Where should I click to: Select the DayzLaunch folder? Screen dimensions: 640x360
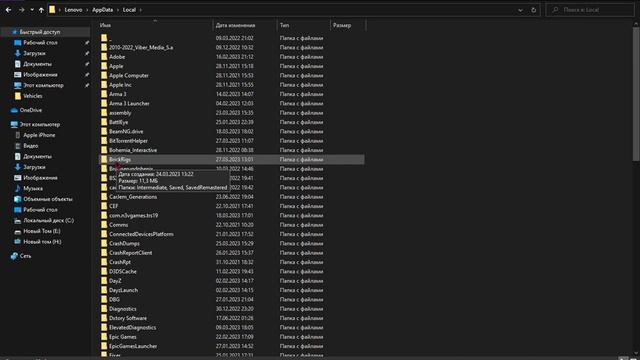(x=123, y=290)
